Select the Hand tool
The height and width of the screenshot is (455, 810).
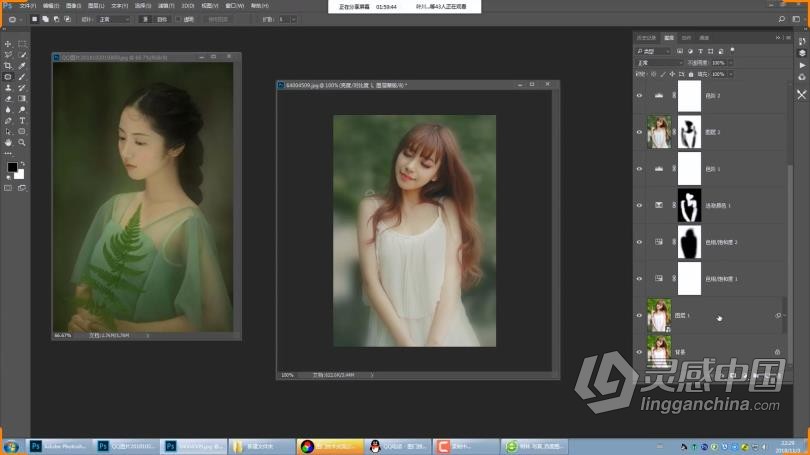point(8,143)
